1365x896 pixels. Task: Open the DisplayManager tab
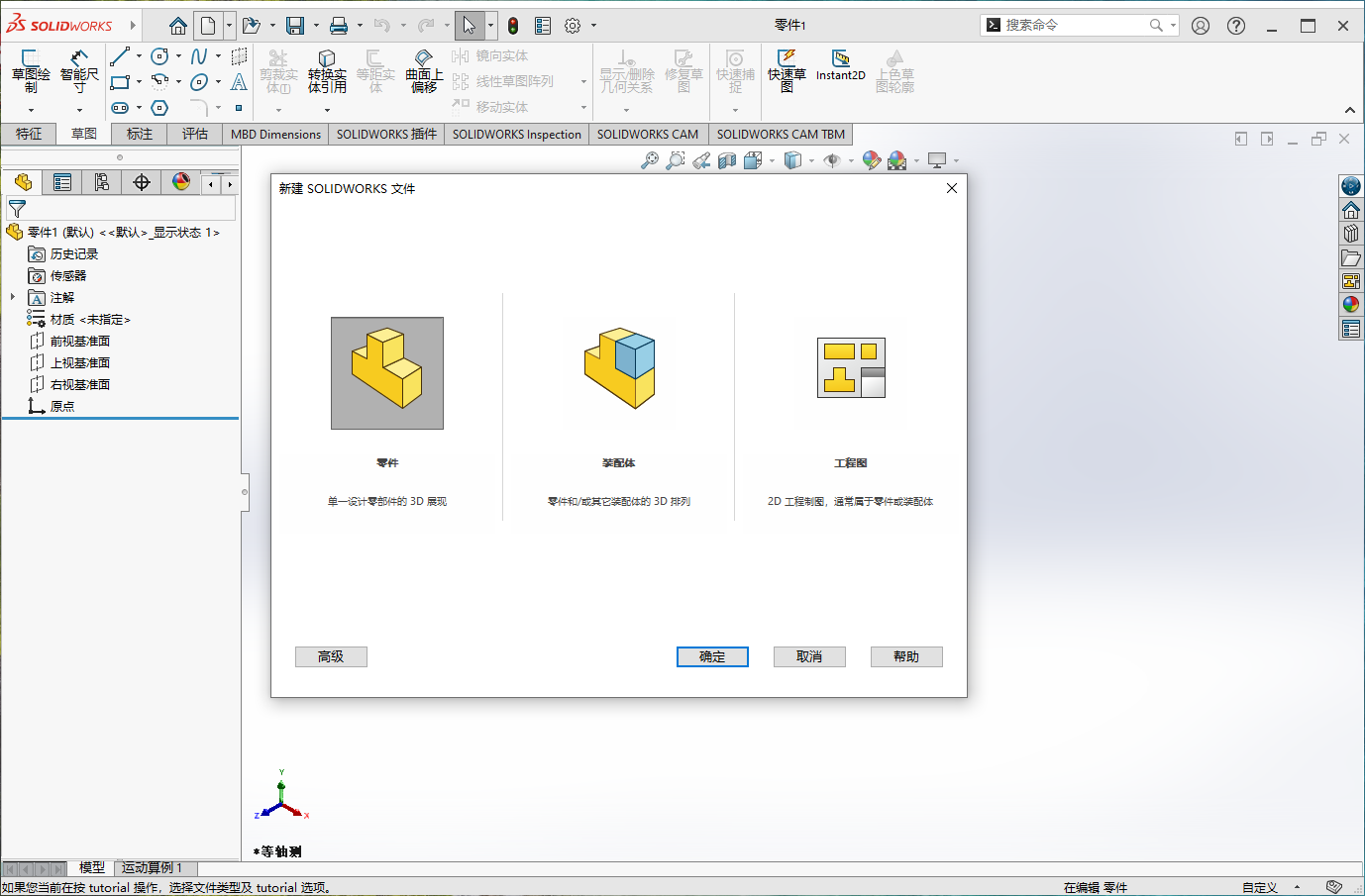181,182
